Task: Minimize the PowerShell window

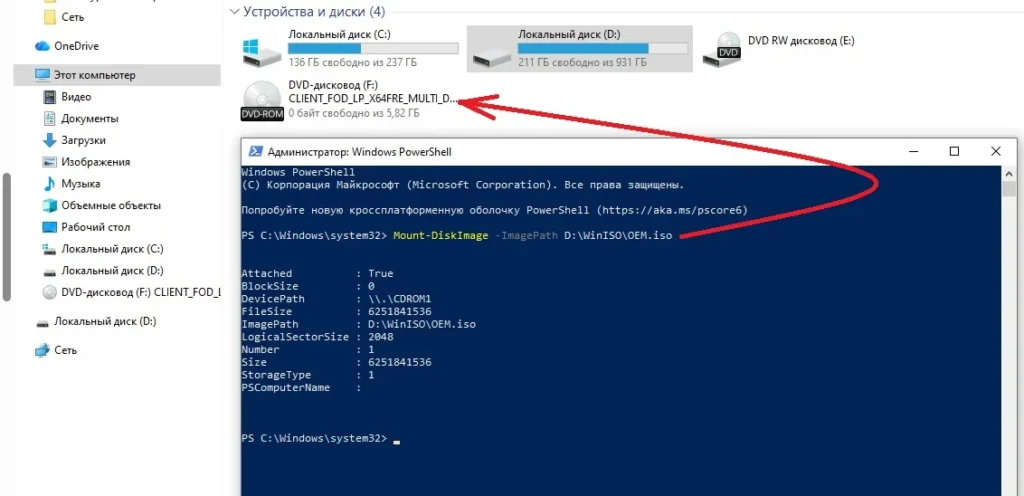Action: click(914, 151)
